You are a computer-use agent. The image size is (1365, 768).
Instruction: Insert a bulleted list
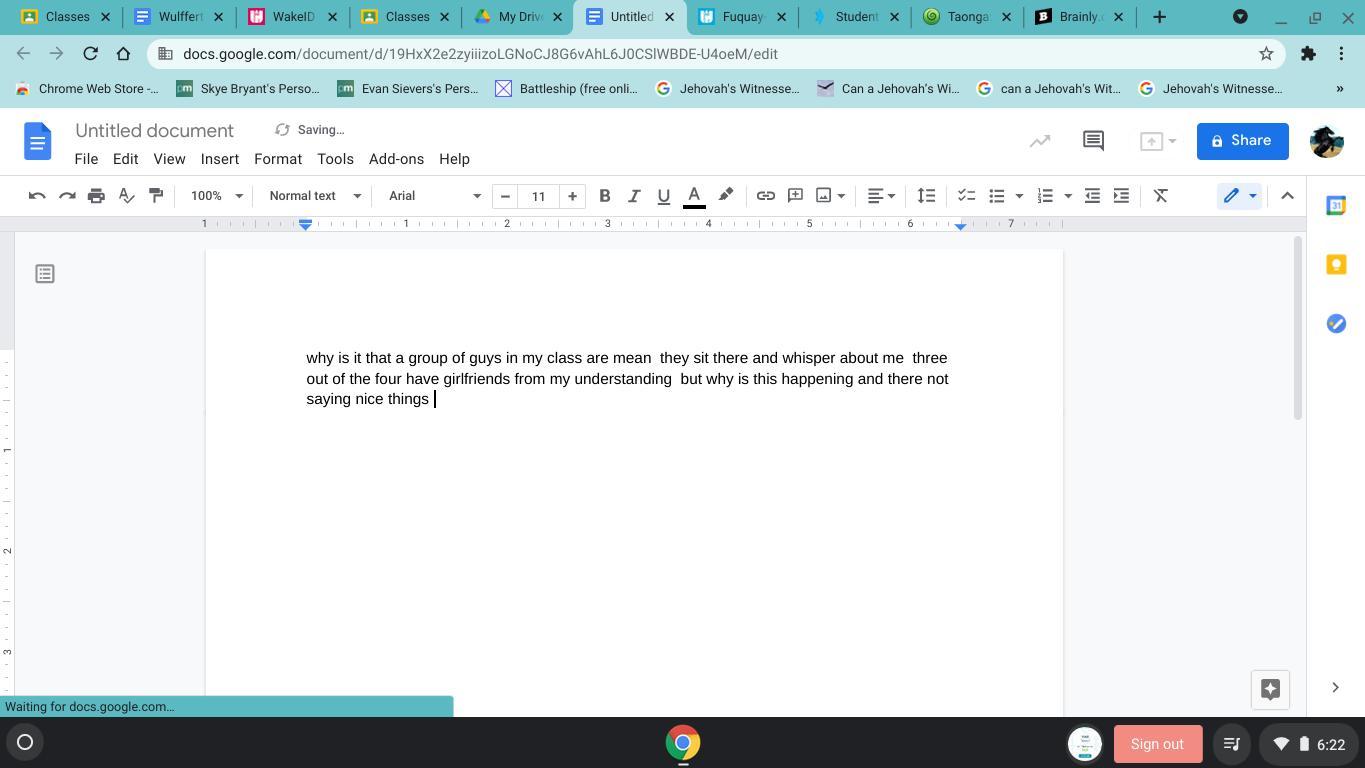pos(996,196)
